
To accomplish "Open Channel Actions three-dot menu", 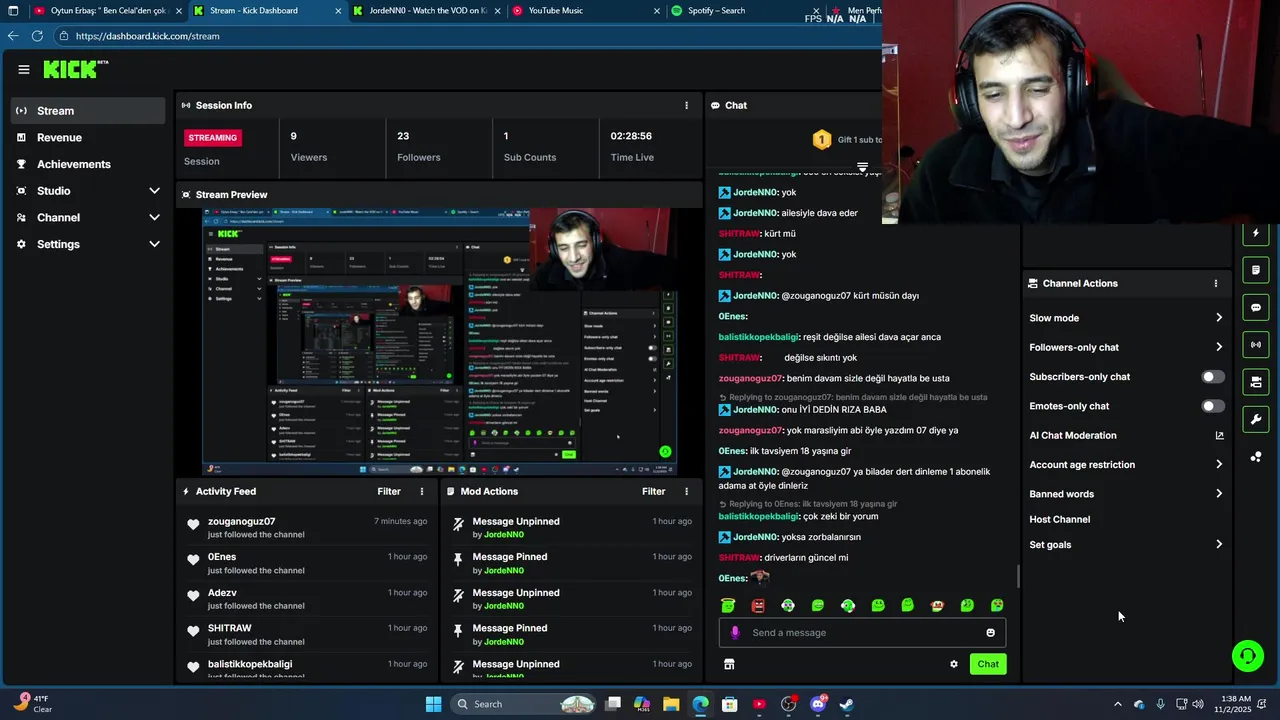I will click(x=1216, y=283).
